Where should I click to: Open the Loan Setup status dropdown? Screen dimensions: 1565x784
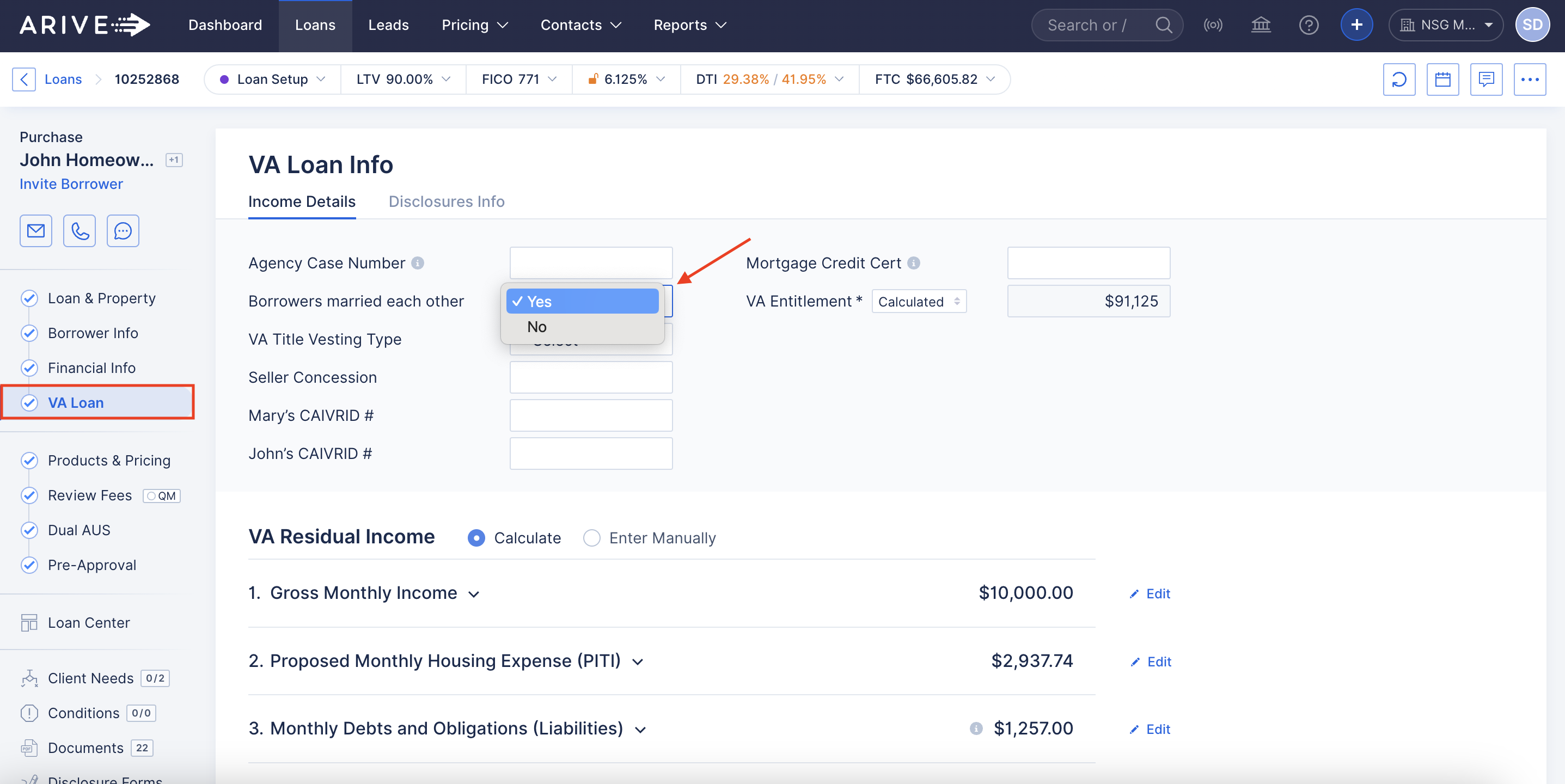pyautogui.click(x=273, y=79)
